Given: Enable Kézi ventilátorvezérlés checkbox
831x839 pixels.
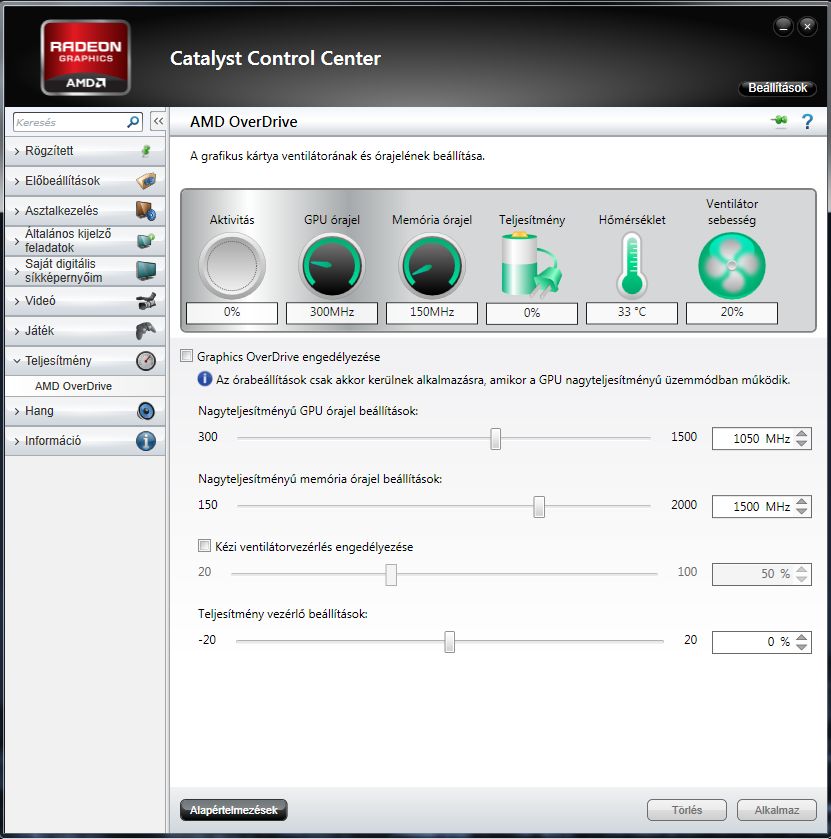Looking at the screenshot, I should (204, 546).
